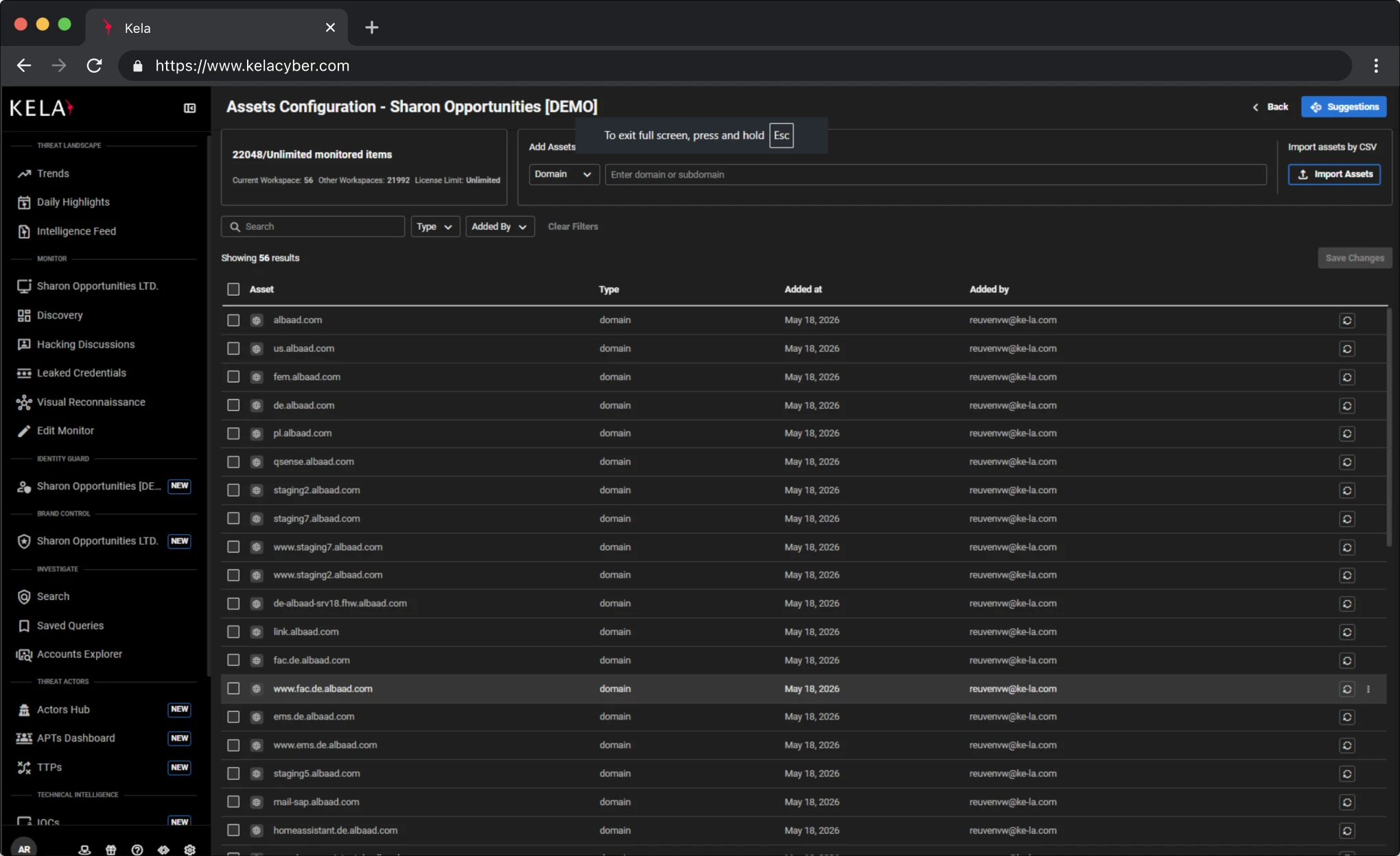The height and width of the screenshot is (856, 1400).
Task: Click the homeassistant.de.albaad.com asset name
Action: click(335, 831)
